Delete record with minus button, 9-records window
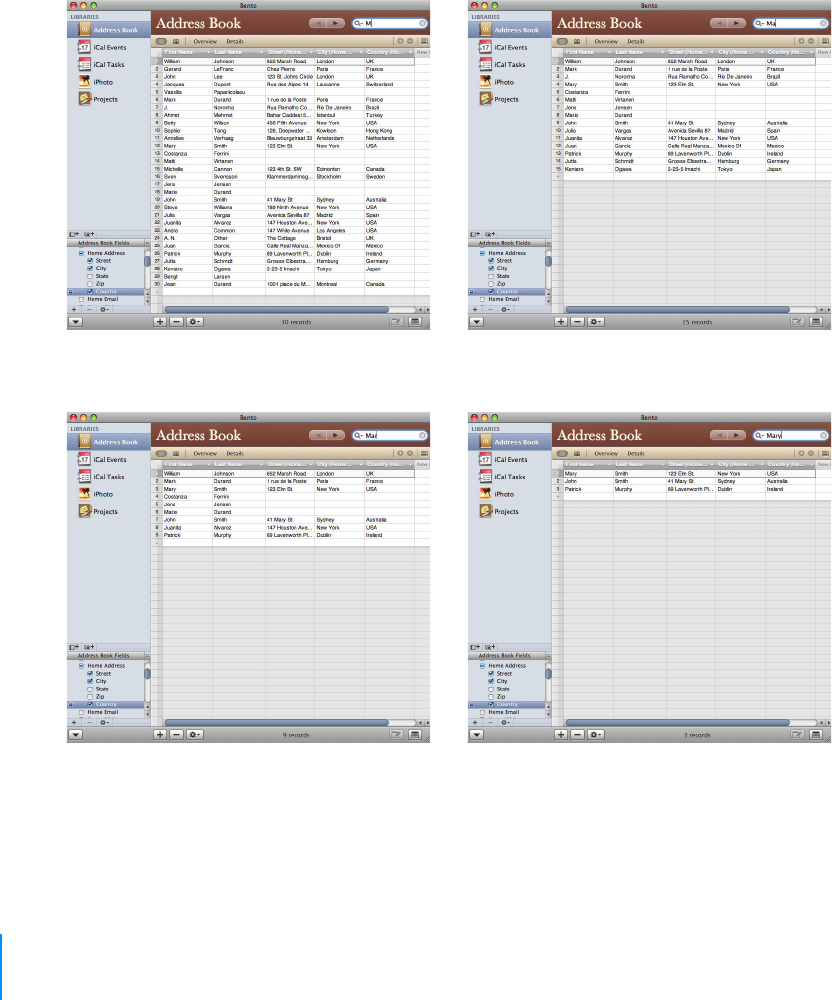The height and width of the screenshot is (1000, 832). point(177,735)
